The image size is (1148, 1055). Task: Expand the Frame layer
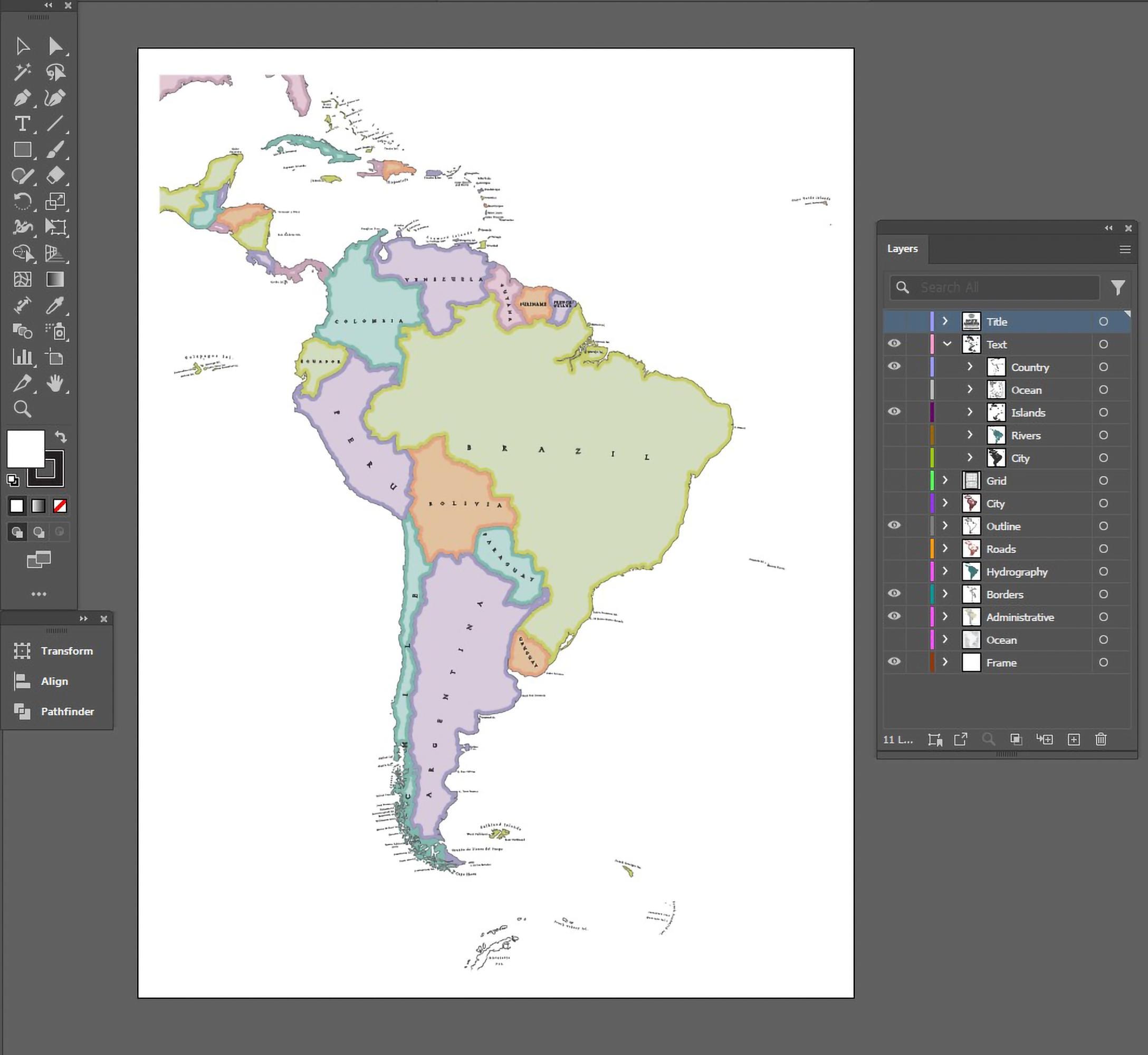click(945, 661)
